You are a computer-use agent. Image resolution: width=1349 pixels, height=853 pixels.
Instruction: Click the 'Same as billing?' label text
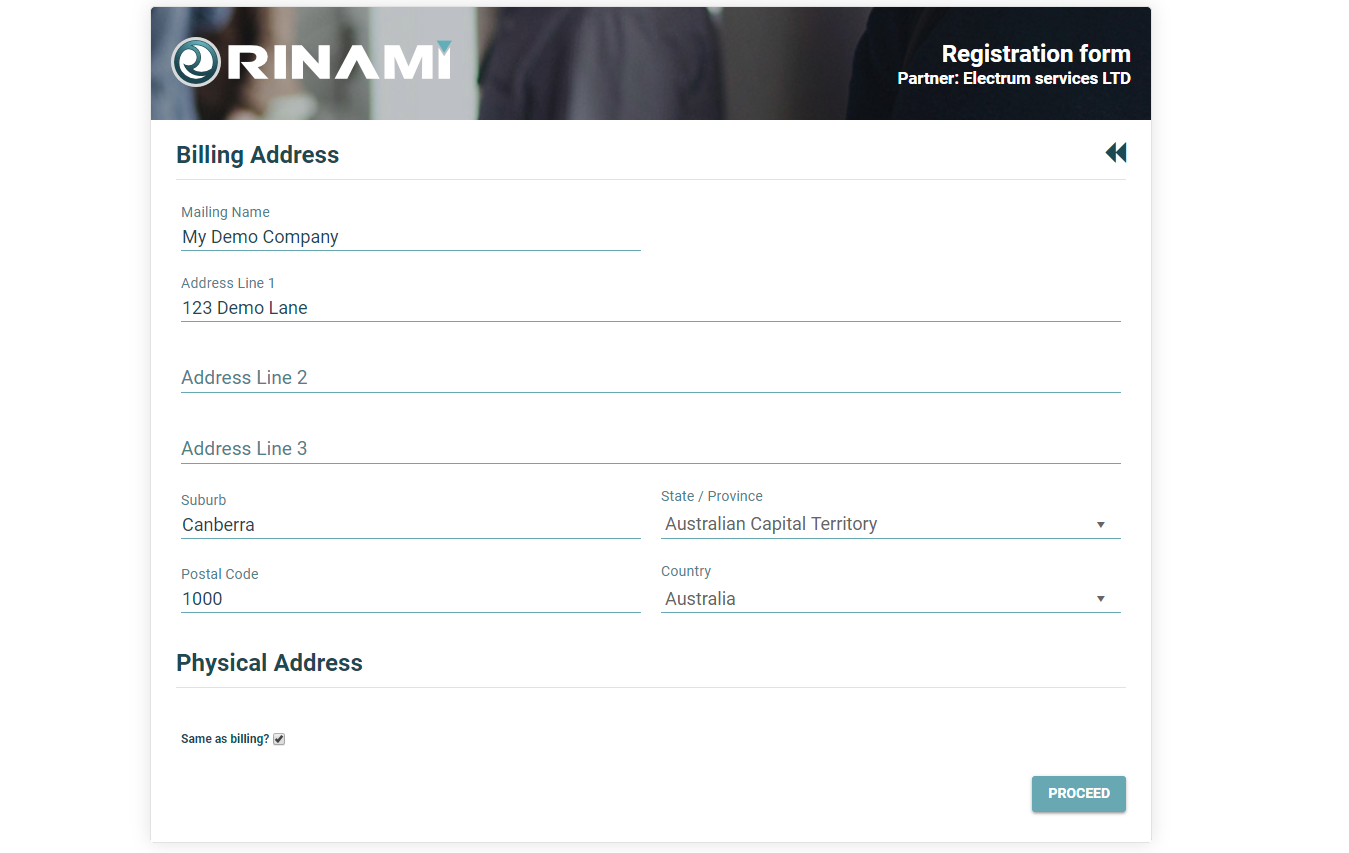tap(225, 739)
